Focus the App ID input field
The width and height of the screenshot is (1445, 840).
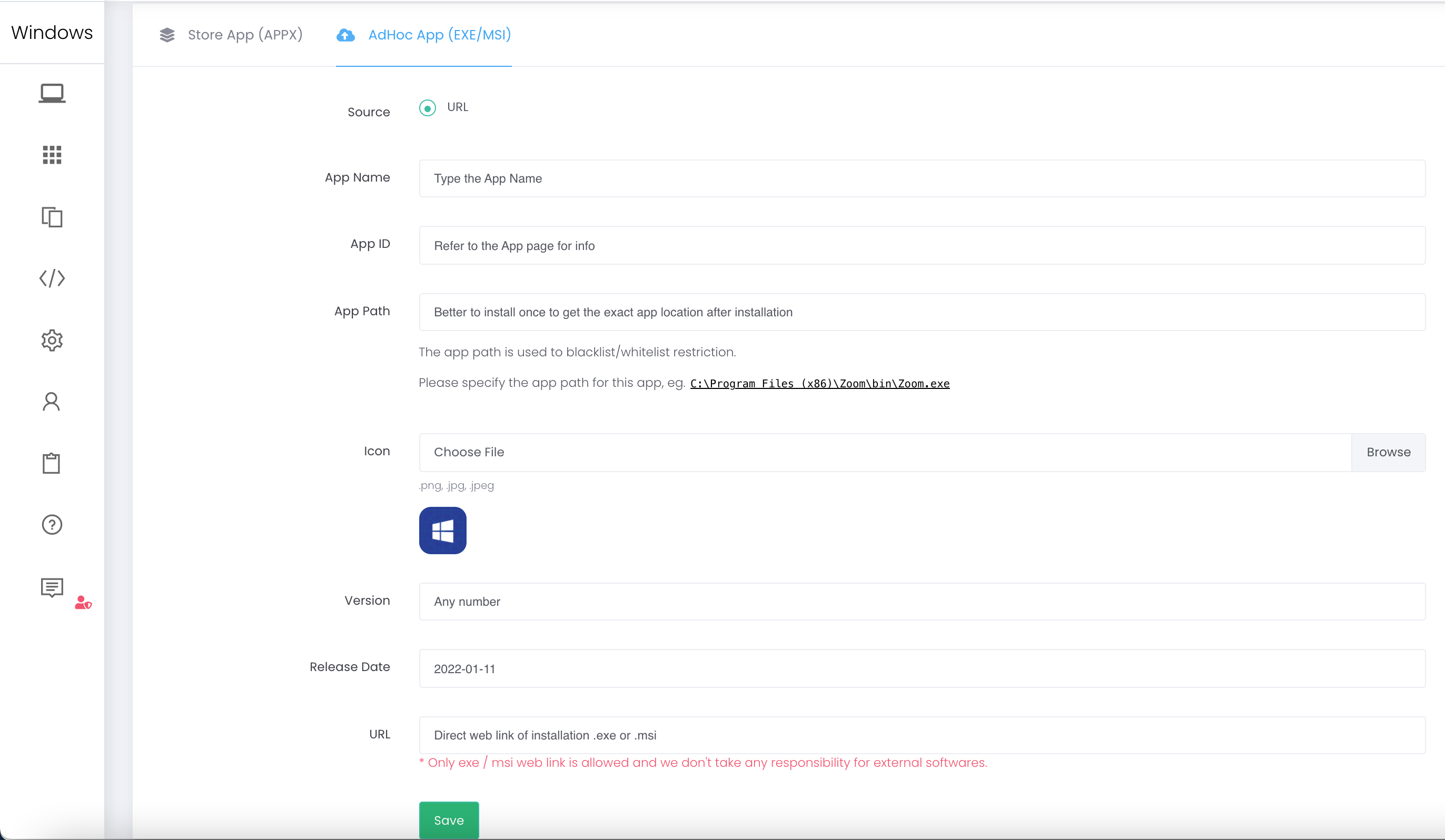pos(922,246)
